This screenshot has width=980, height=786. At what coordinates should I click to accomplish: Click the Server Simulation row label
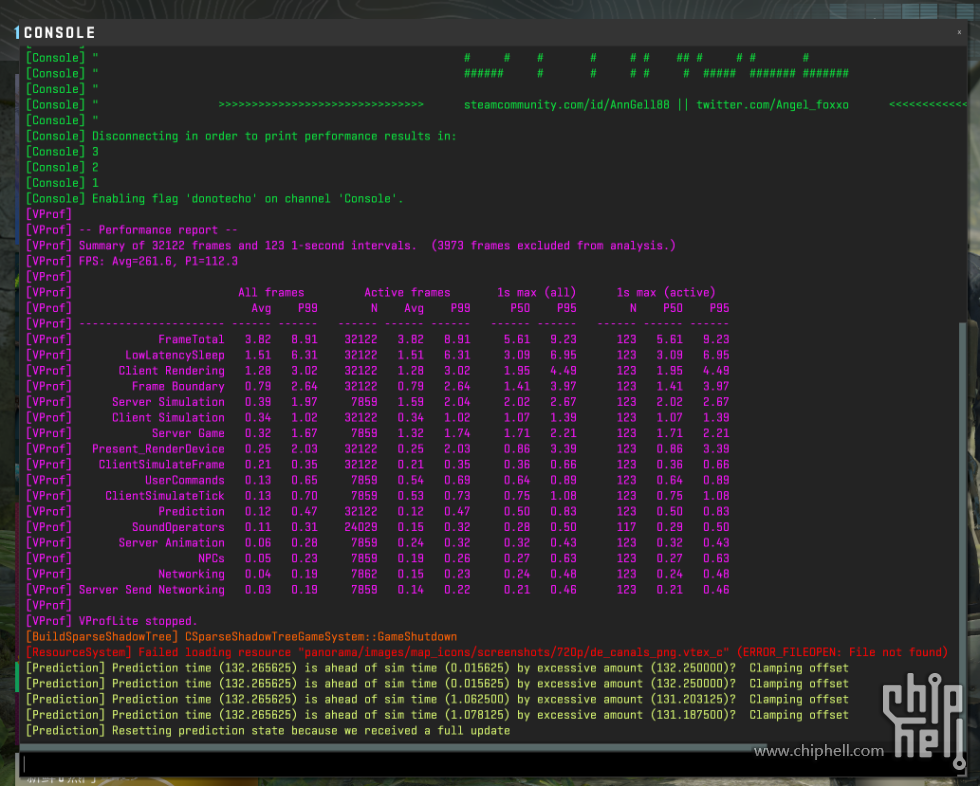pos(168,402)
